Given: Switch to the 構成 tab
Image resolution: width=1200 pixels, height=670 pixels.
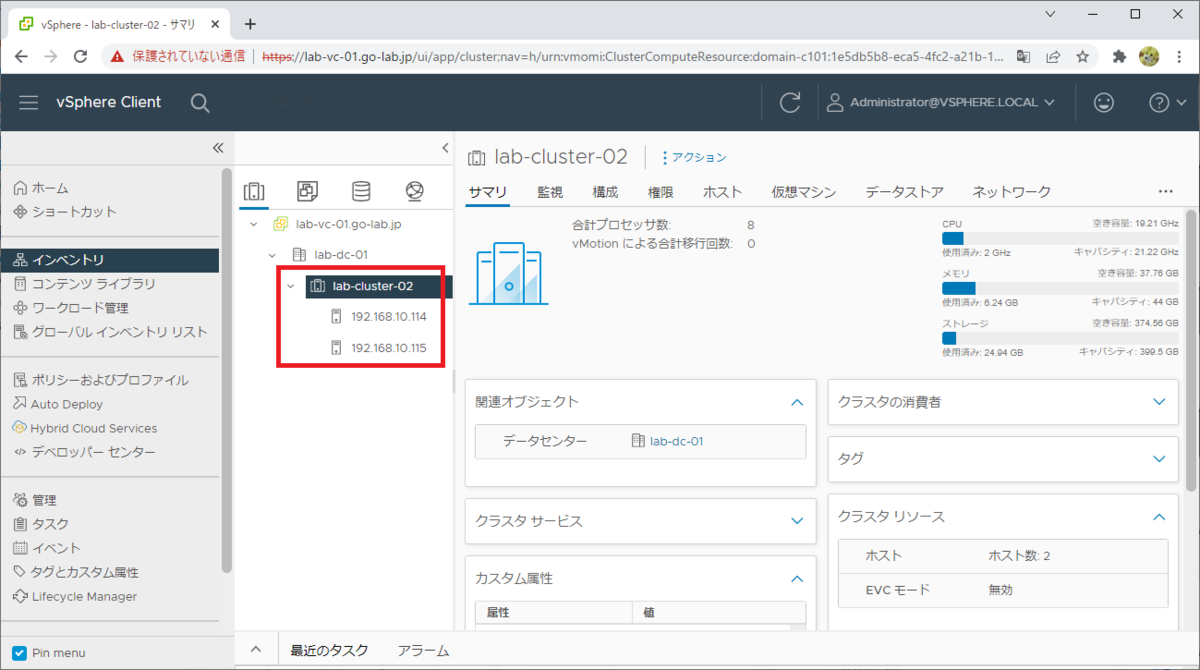Looking at the screenshot, I should click(x=605, y=192).
